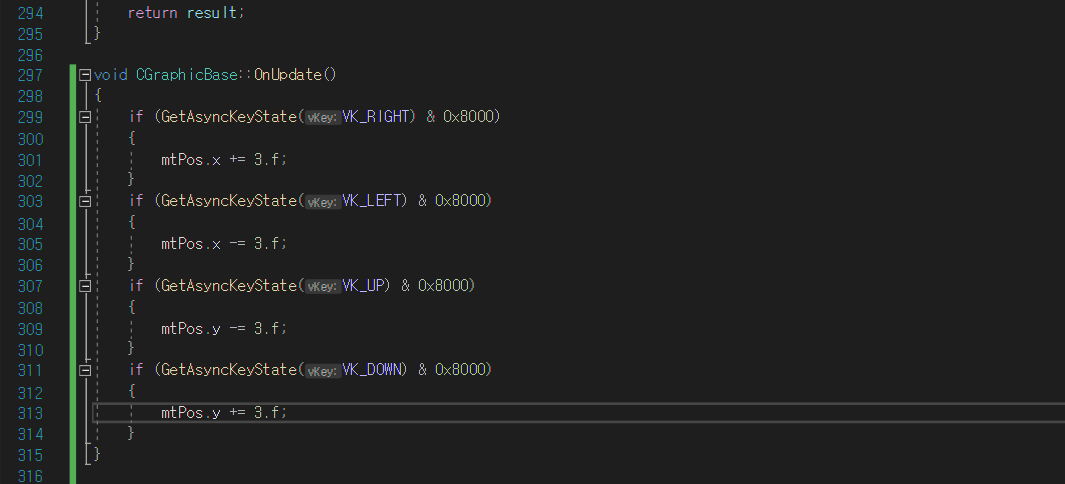This screenshot has width=1065, height=484.
Task: Click the CGraphicBase class name
Action: tap(186, 75)
